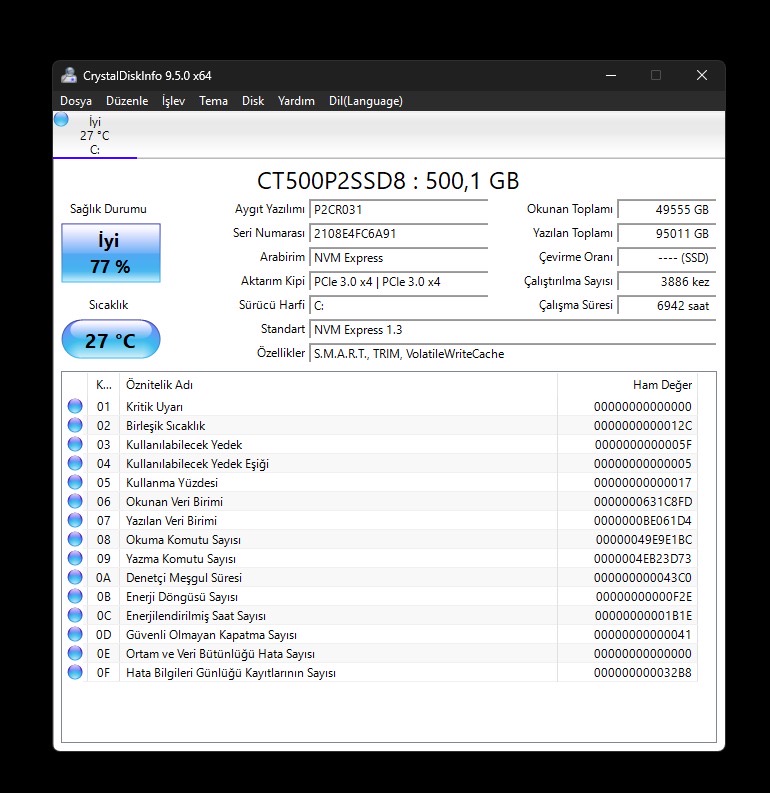Click status orb for Yazma Komutu Sayısı row
Screen dimensions: 770x793
coord(75,558)
